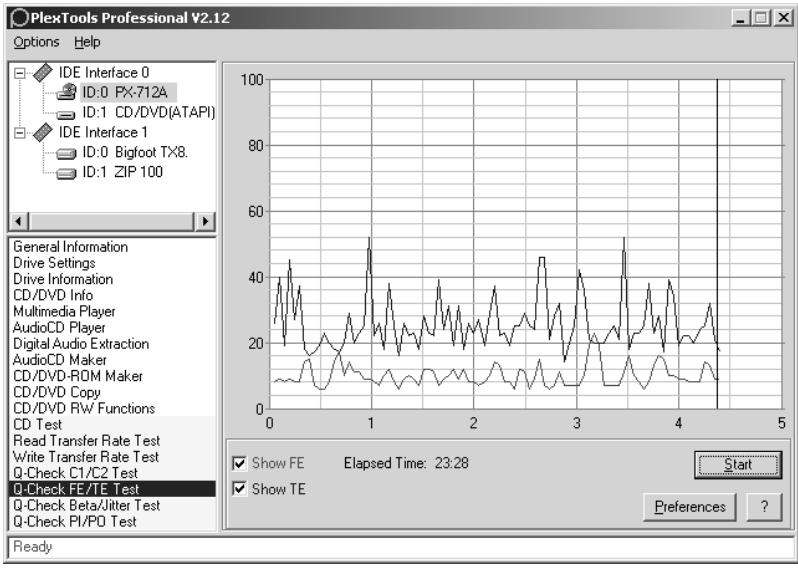Open Write Transfer Rate Test

(86, 457)
